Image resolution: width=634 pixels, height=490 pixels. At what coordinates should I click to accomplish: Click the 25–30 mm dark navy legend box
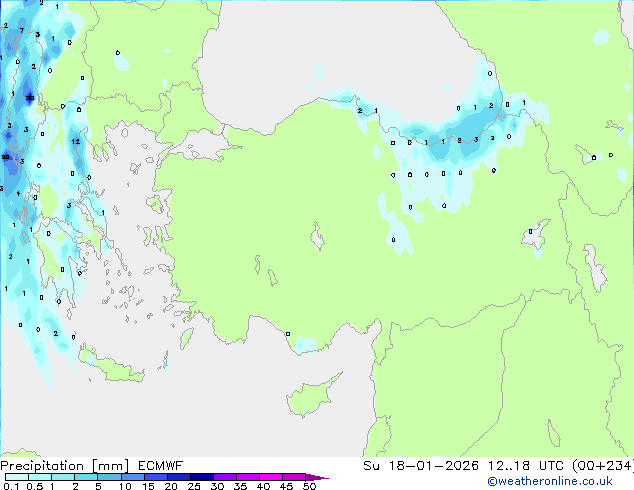(202, 477)
